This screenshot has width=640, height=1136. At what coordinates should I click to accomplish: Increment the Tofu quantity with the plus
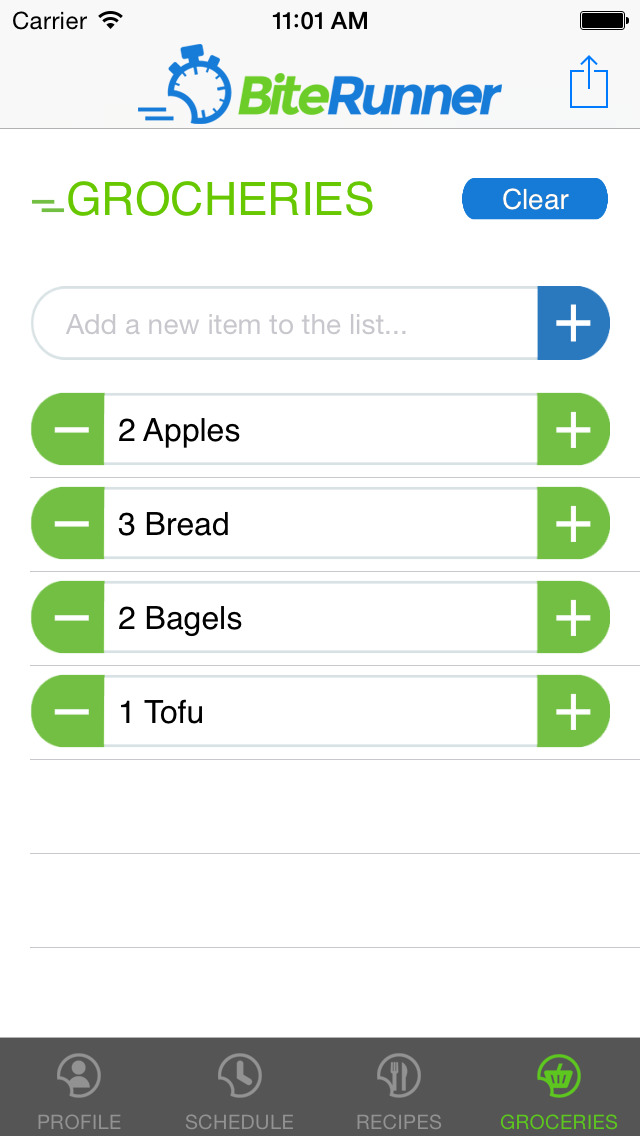point(573,712)
